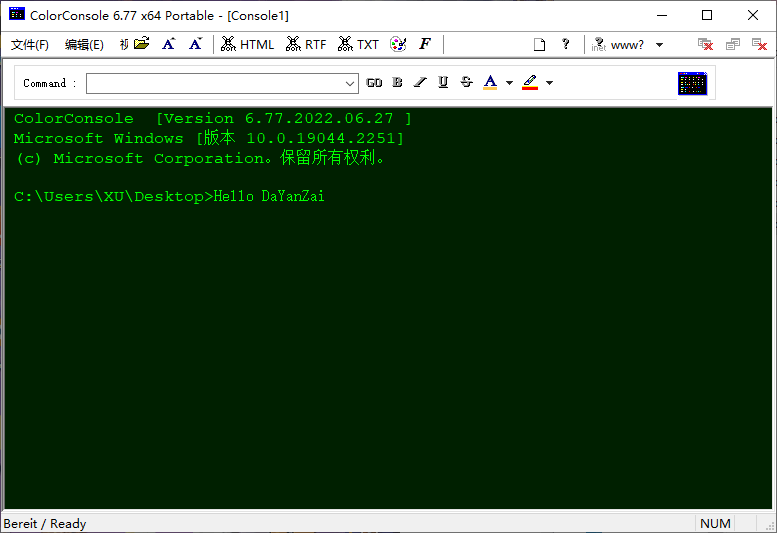Click the Hello DaYanZai text
This screenshot has width=777, height=533.
[x=269, y=197]
